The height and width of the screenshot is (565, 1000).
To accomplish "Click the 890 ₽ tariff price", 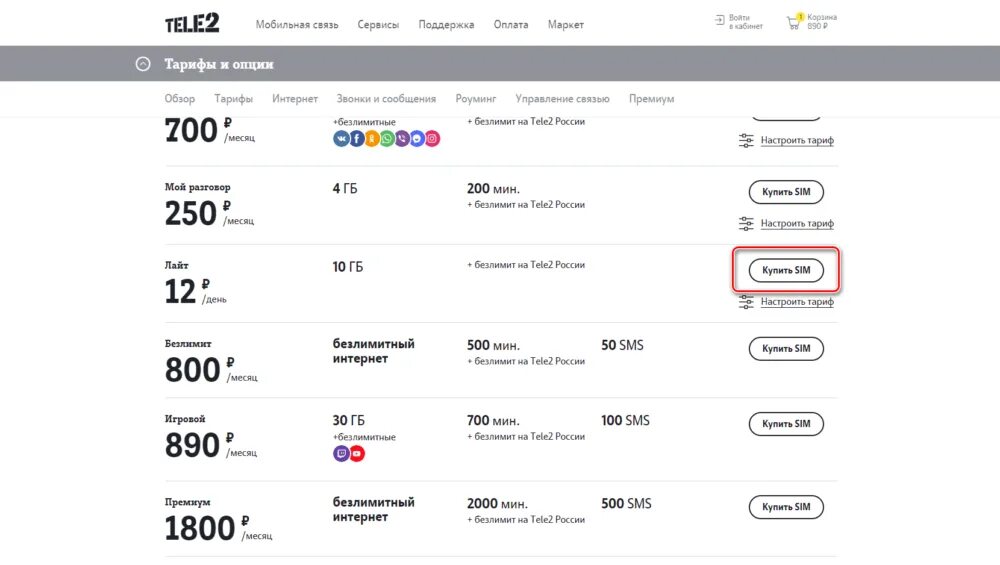I will pos(210,445).
